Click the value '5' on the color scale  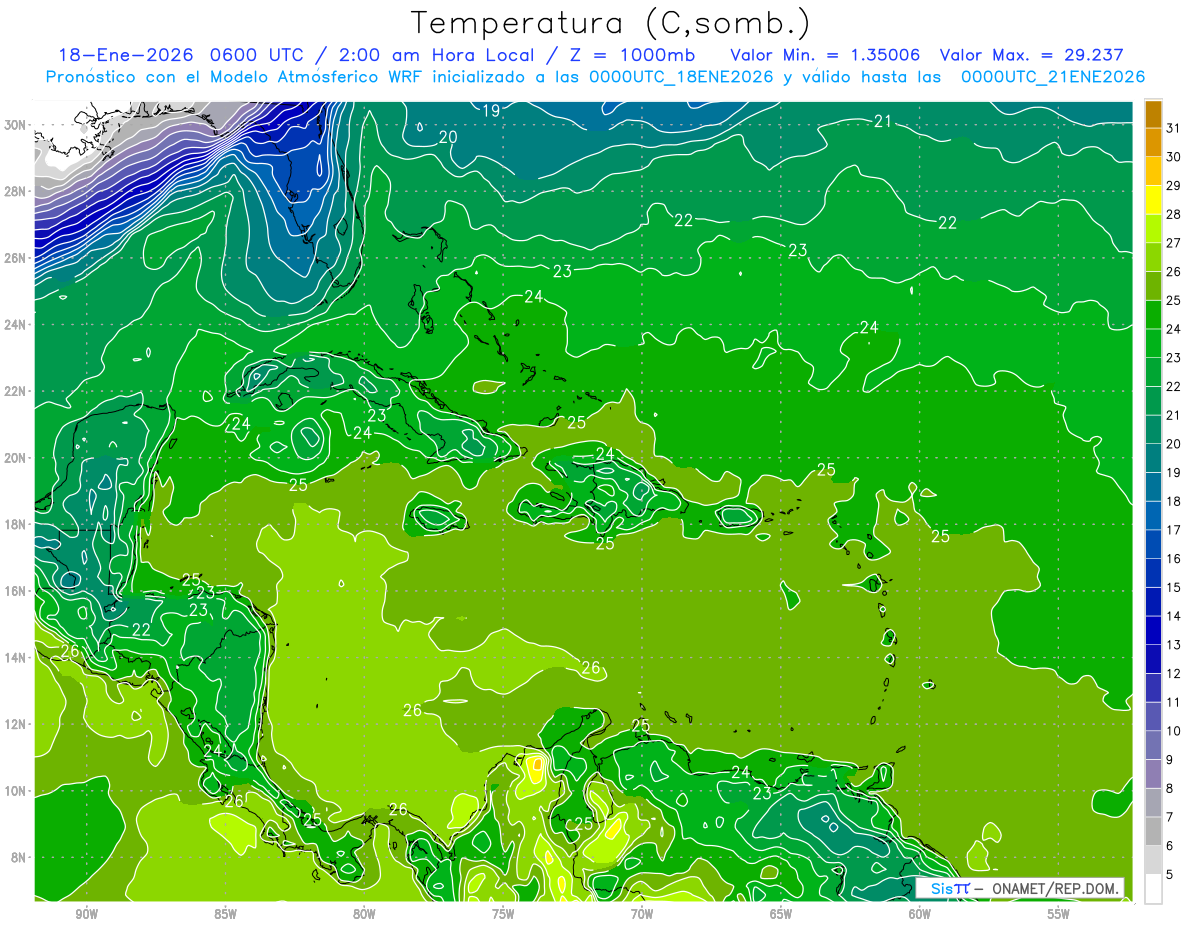pyautogui.click(x=1171, y=875)
